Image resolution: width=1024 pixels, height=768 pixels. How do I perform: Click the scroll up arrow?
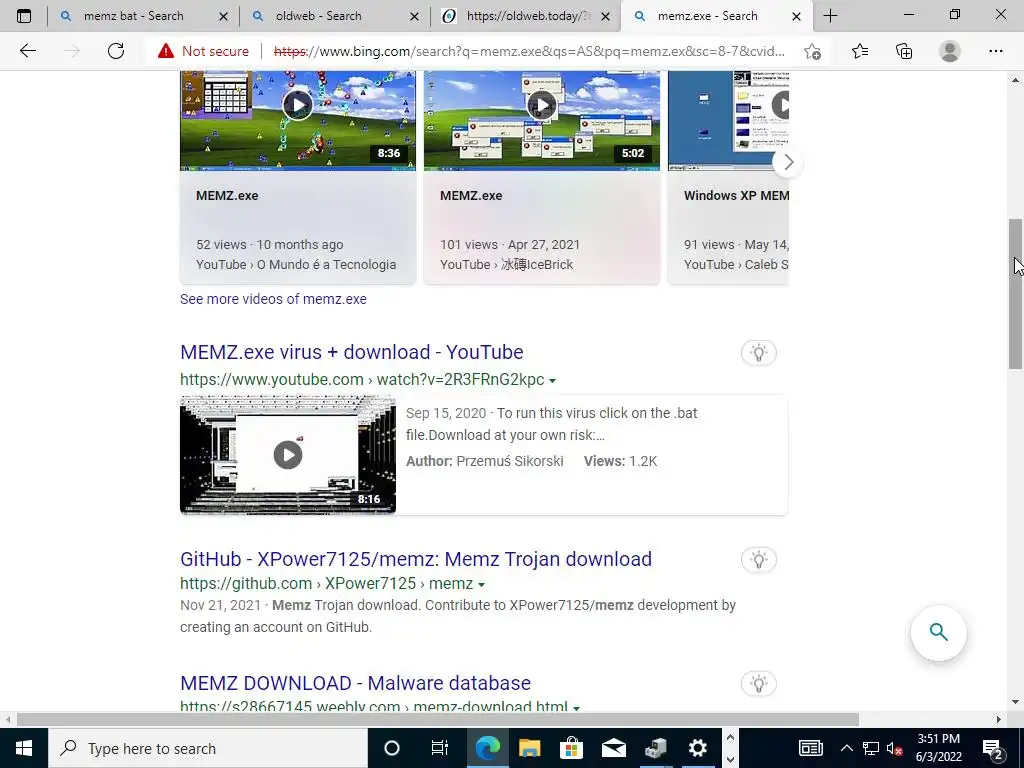(x=1016, y=80)
